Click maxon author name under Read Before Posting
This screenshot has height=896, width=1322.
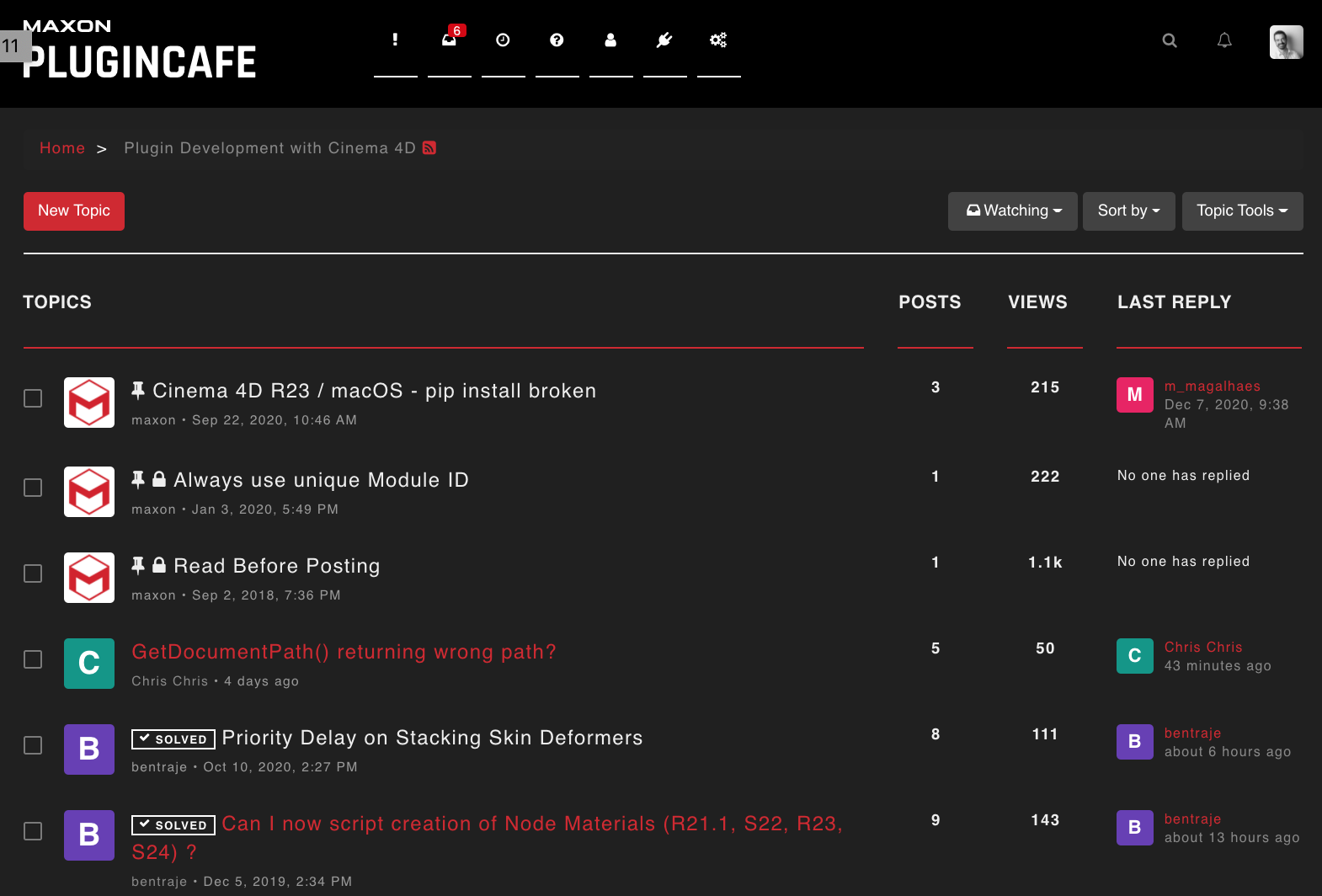click(153, 595)
